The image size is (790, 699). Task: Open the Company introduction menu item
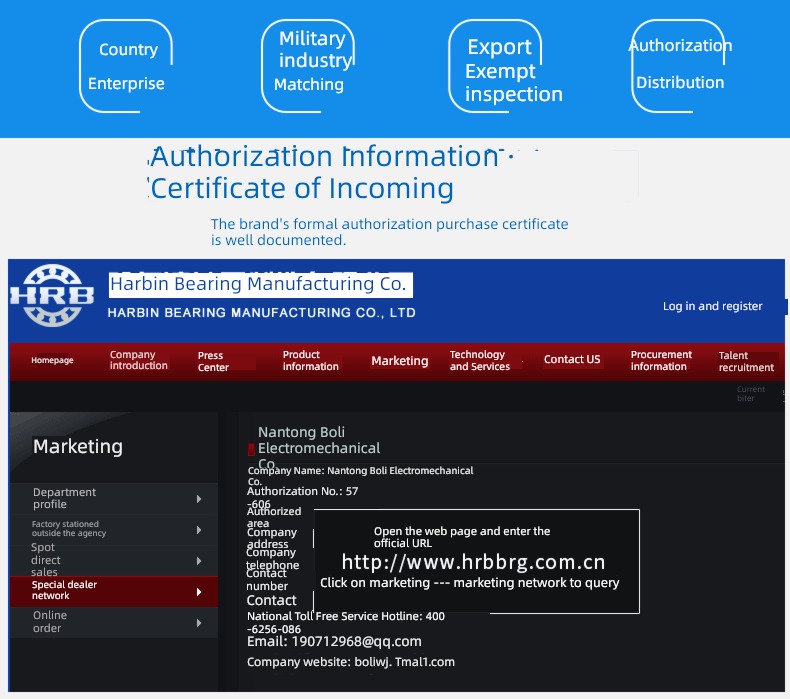click(x=139, y=360)
